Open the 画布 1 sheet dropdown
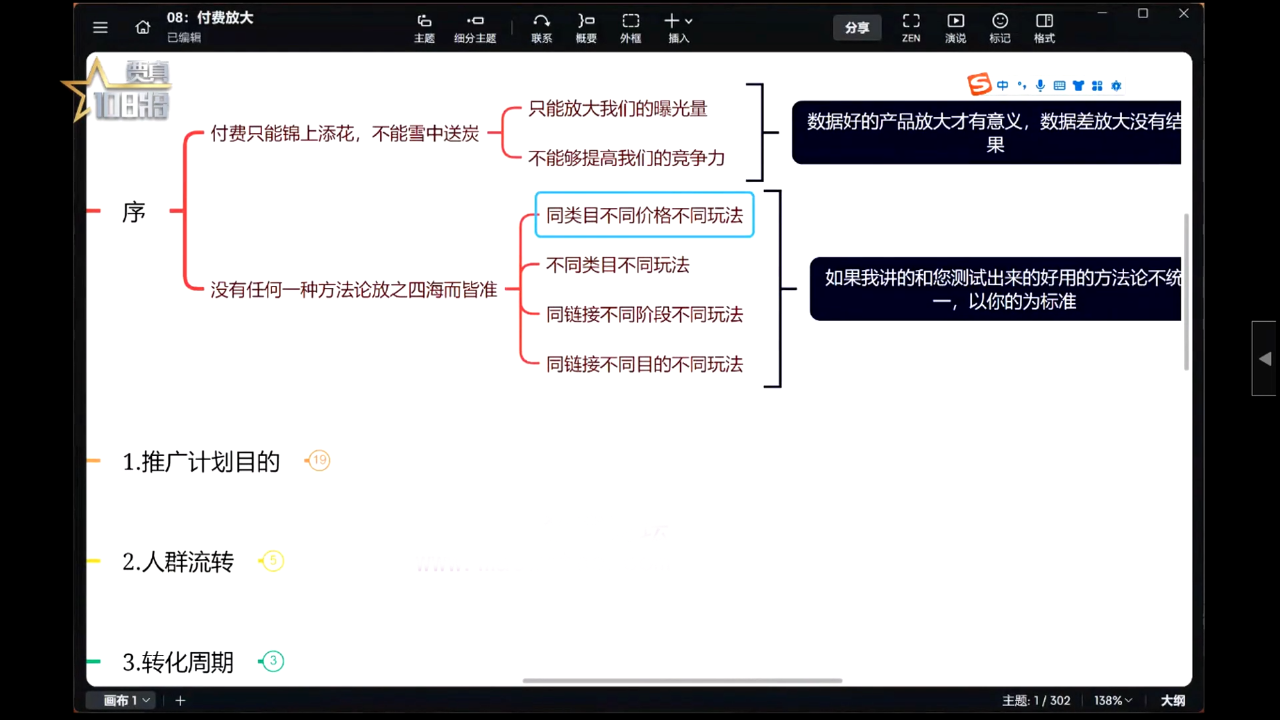Image resolution: width=1280 pixels, height=720 pixels. [127, 701]
